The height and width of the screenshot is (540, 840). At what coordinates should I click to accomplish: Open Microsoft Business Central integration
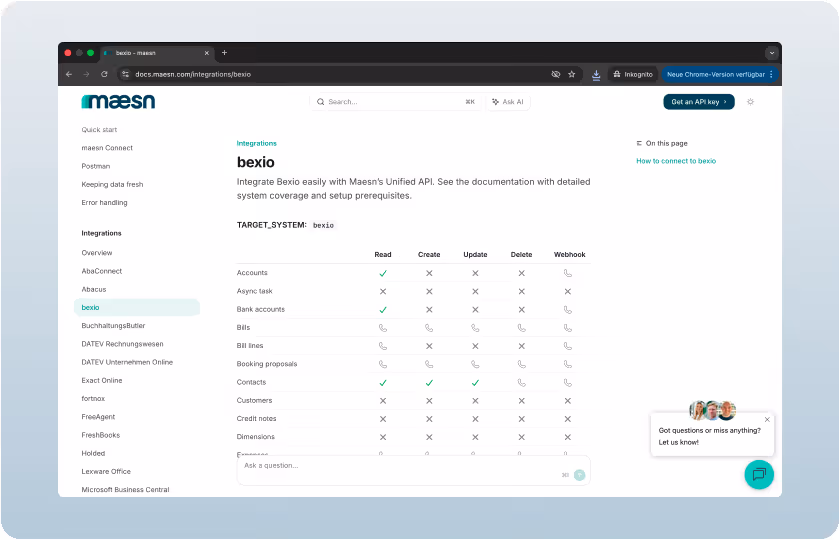[x=125, y=490]
